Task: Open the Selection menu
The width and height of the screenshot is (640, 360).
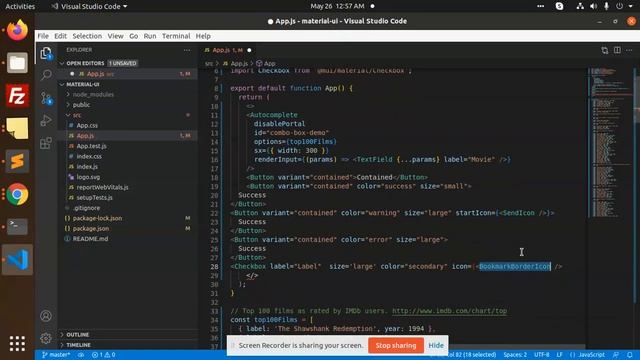Action: point(87,36)
